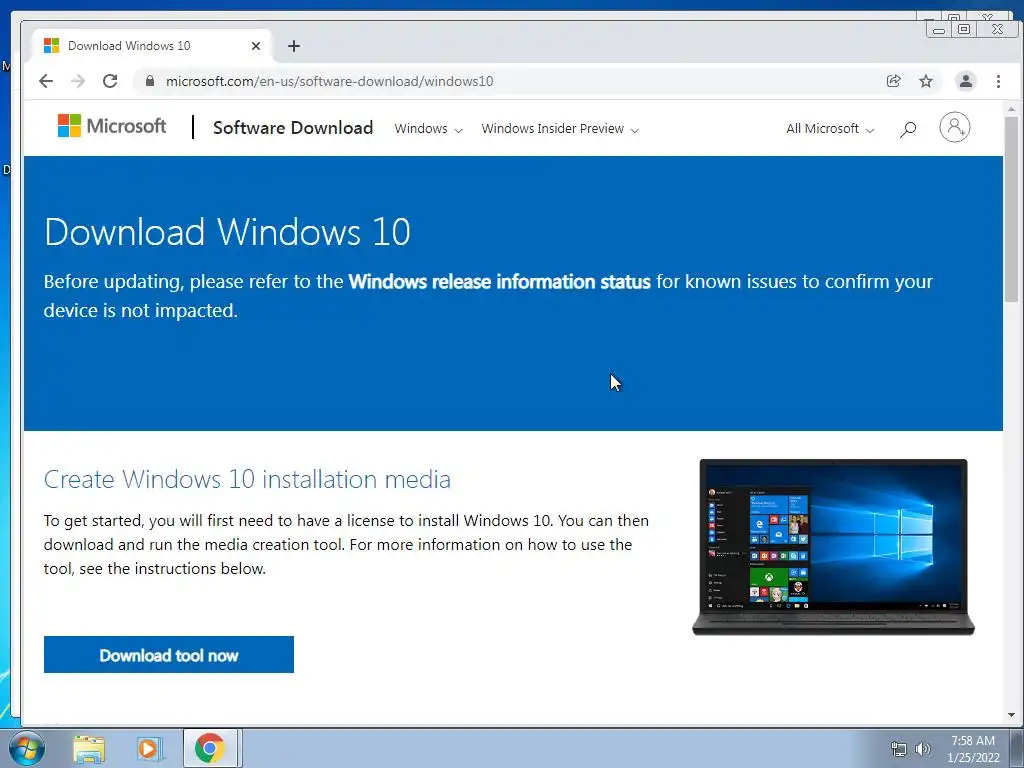Click the scrollbar down arrow

[x=1011, y=715]
